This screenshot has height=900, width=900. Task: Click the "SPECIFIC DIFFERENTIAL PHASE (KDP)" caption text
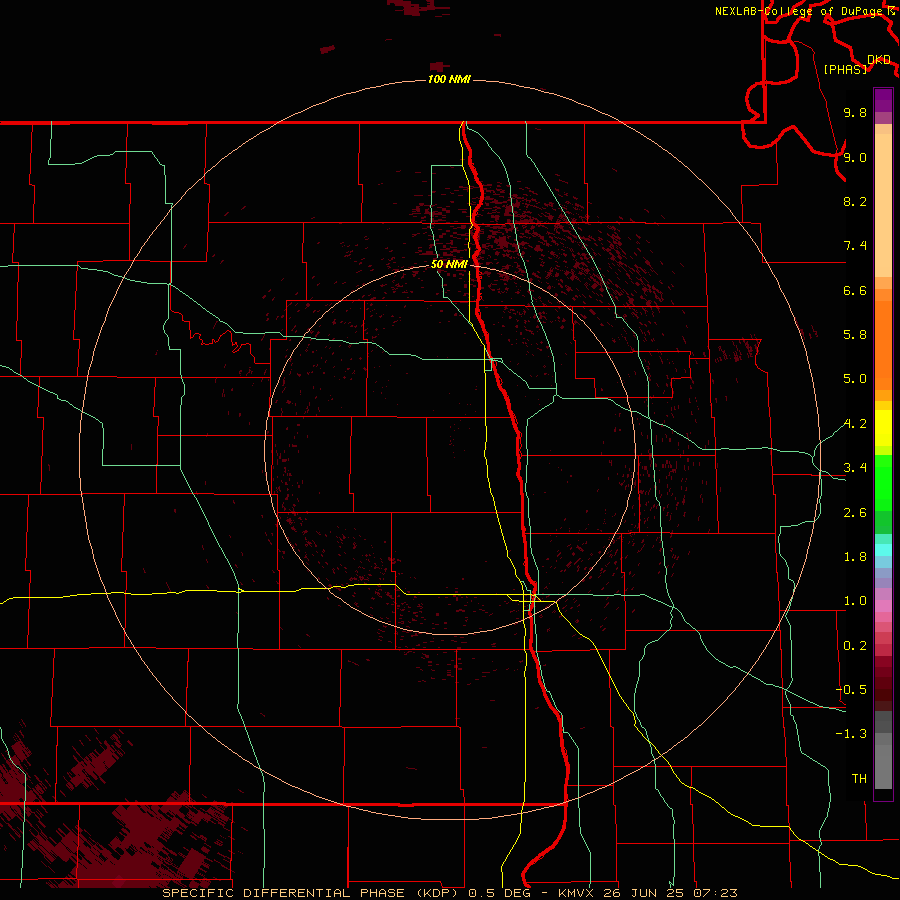click(x=310, y=893)
